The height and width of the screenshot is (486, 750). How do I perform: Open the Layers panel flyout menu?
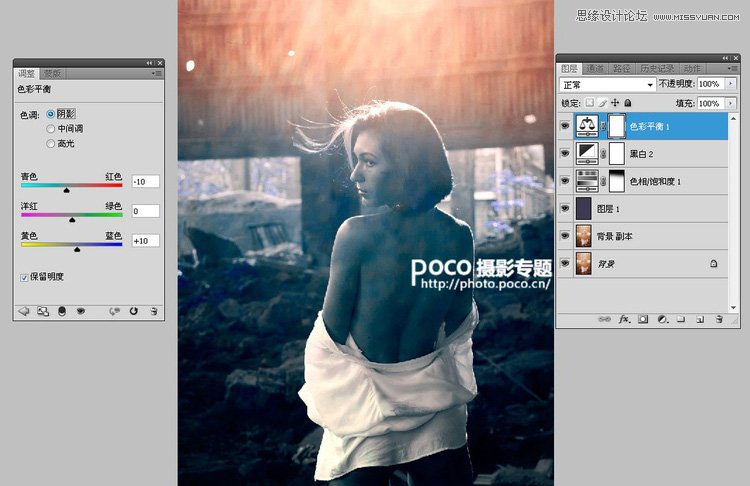[732, 68]
